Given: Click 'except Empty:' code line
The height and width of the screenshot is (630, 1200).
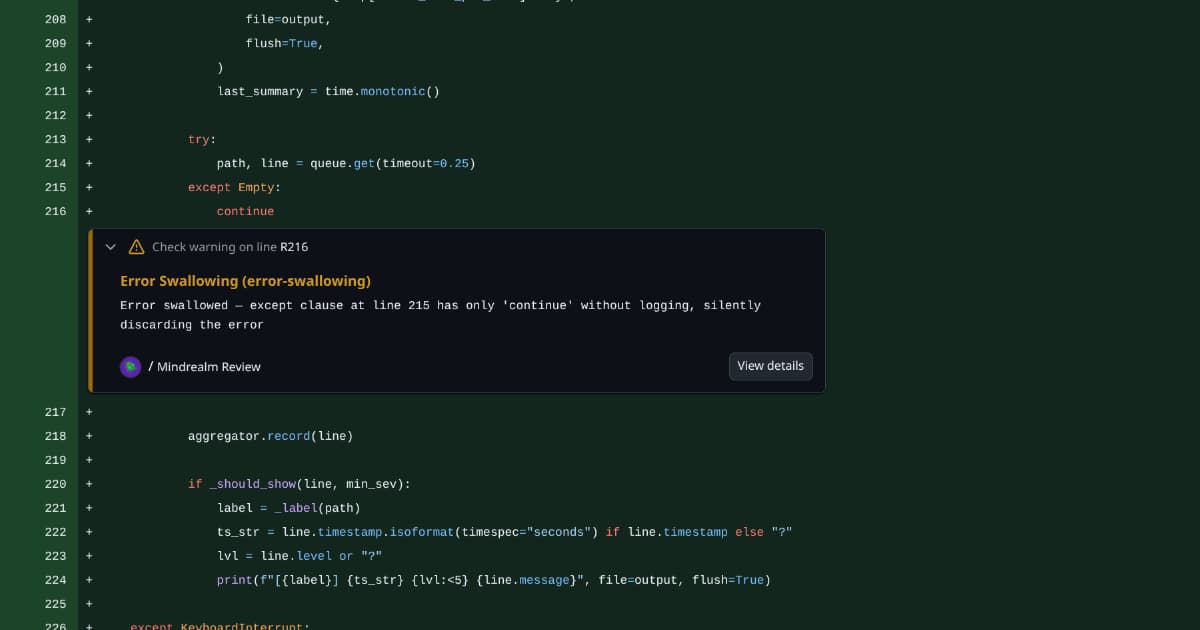Looking at the screenshot, I should pyautogui.click(x=234, y=187).
